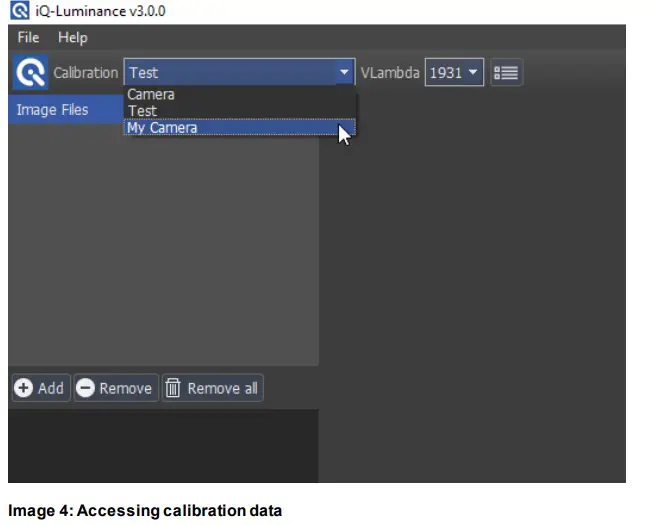Click the Remove all button
The image size is (650, 525).
pyautogui.click(x=212, y=388)
